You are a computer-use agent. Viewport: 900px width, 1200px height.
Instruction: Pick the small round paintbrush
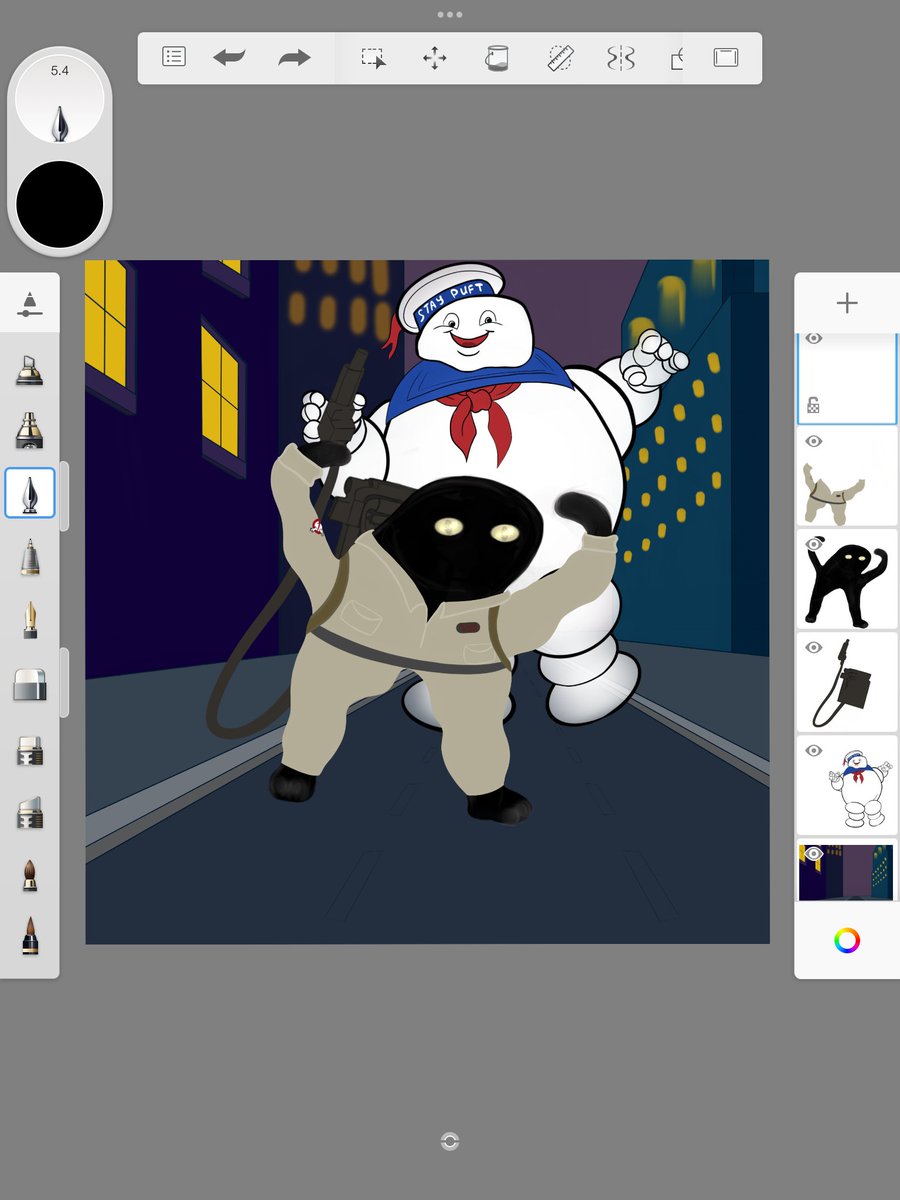[x=30, y=874]
